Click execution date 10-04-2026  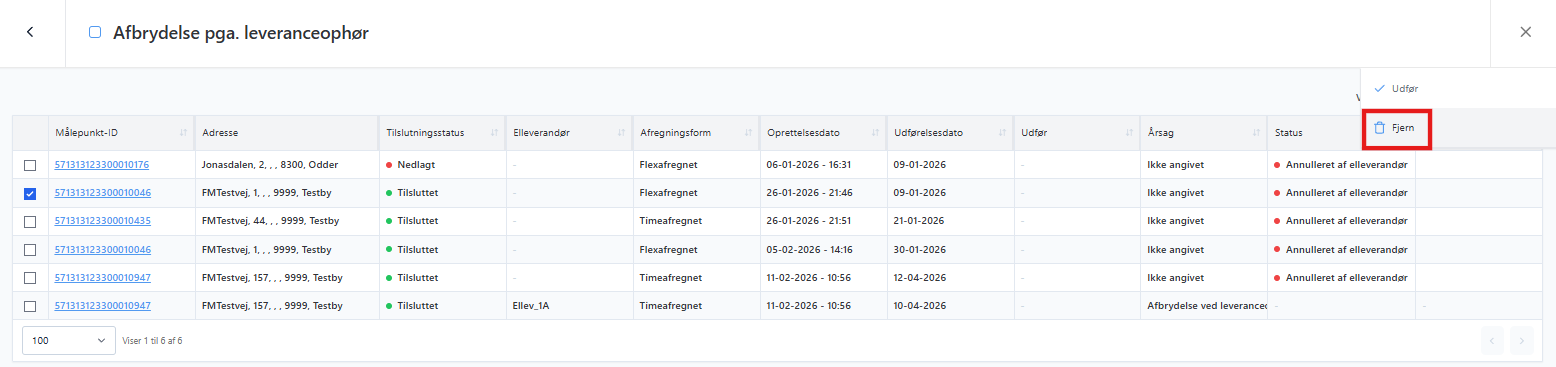click(x=919, y=305)
